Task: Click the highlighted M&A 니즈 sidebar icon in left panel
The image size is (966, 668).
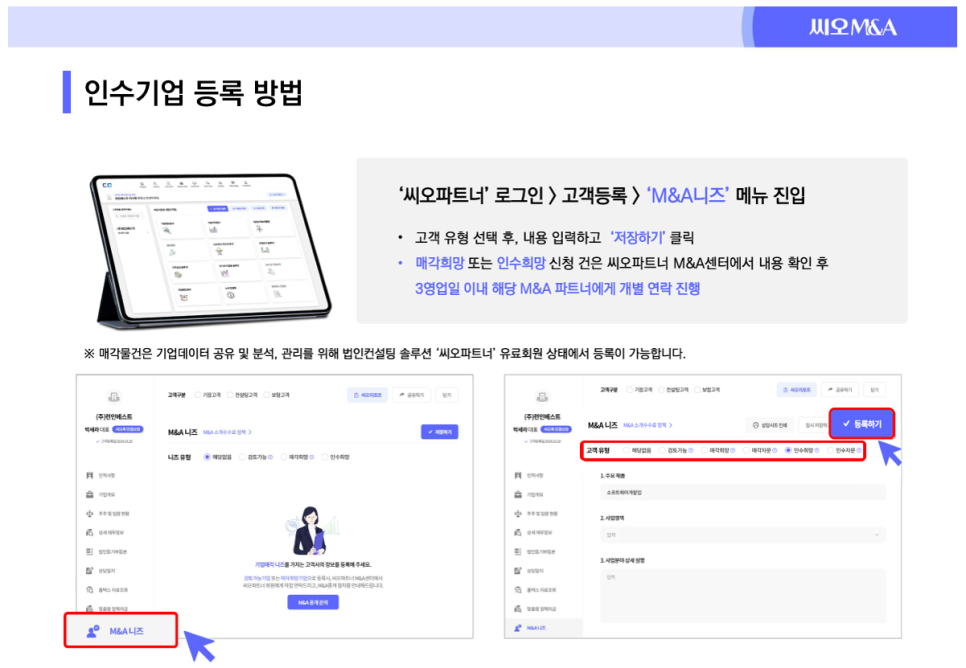Action: point(94,631)
